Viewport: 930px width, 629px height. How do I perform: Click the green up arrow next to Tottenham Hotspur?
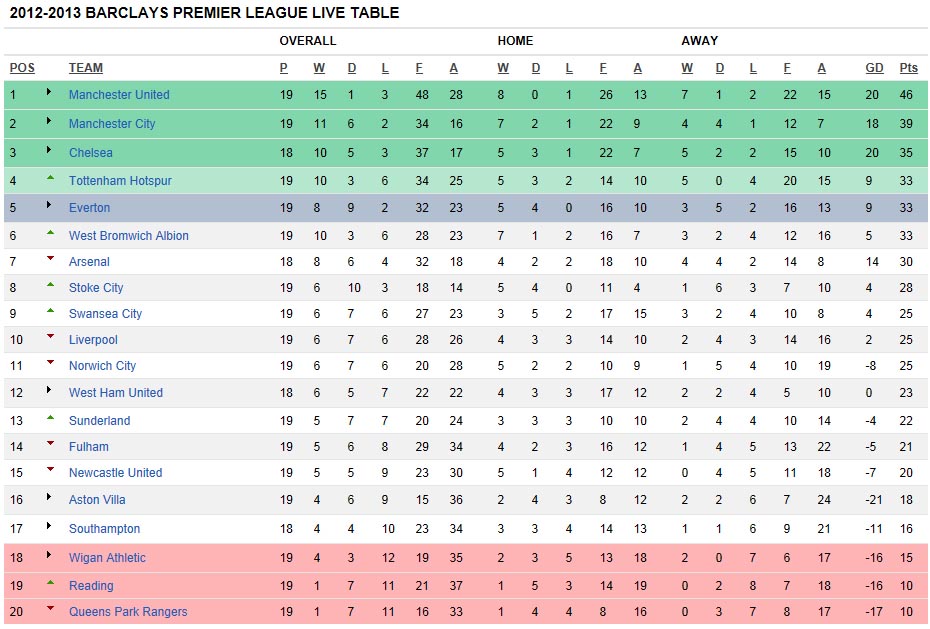click(50, 177)
